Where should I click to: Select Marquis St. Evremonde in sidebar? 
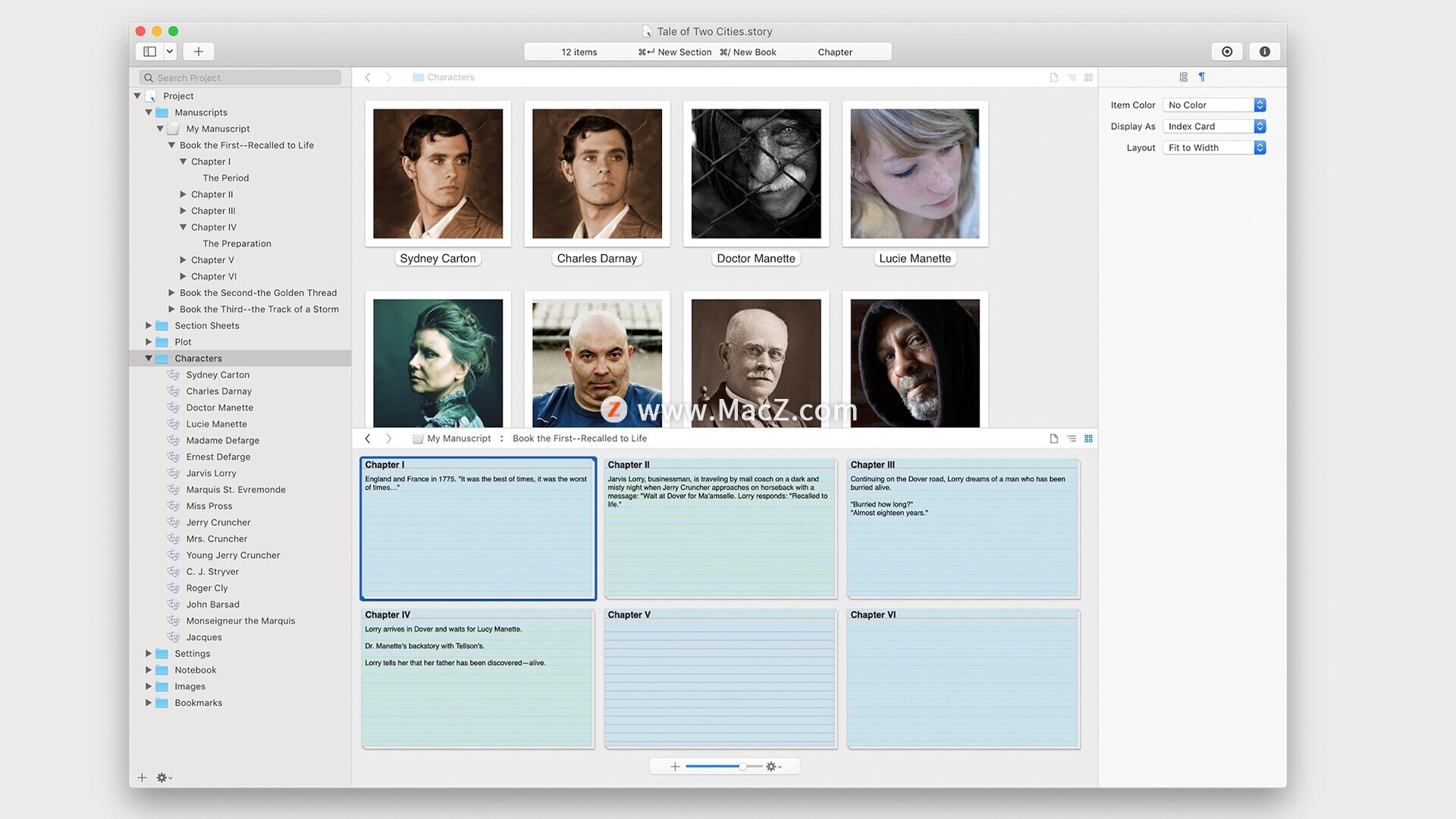point(236,490)
